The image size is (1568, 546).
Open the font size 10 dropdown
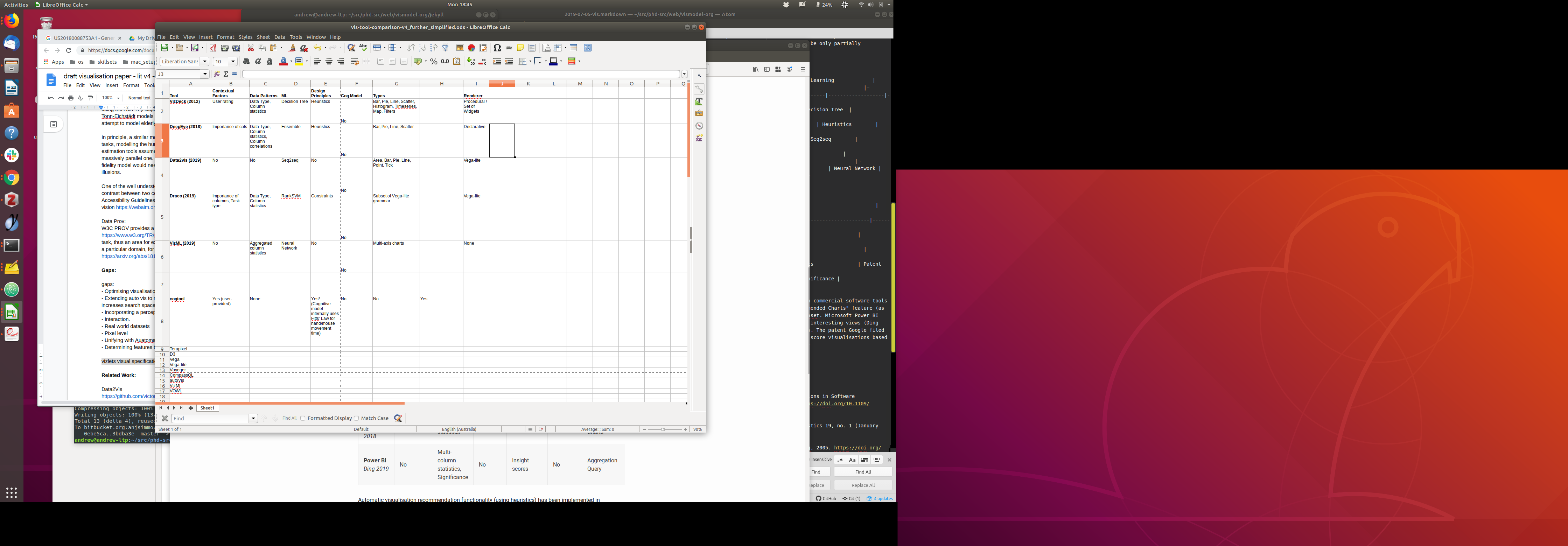(x=232, y=62)
